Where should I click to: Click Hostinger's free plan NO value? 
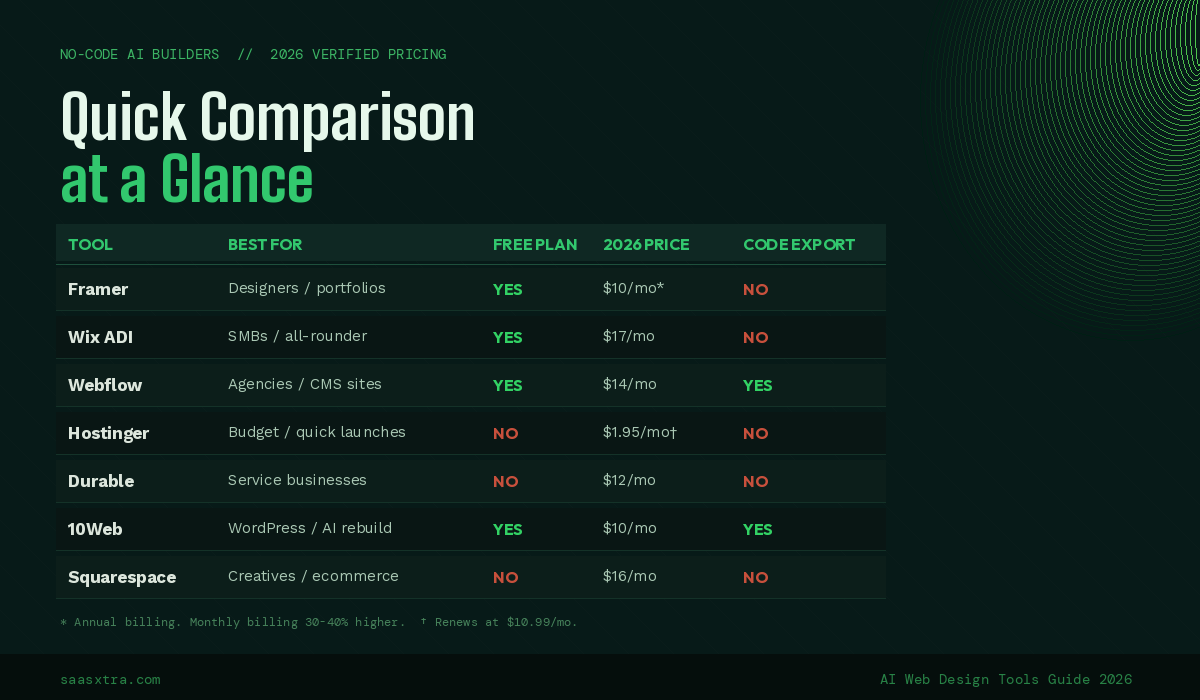pos(506,434)
